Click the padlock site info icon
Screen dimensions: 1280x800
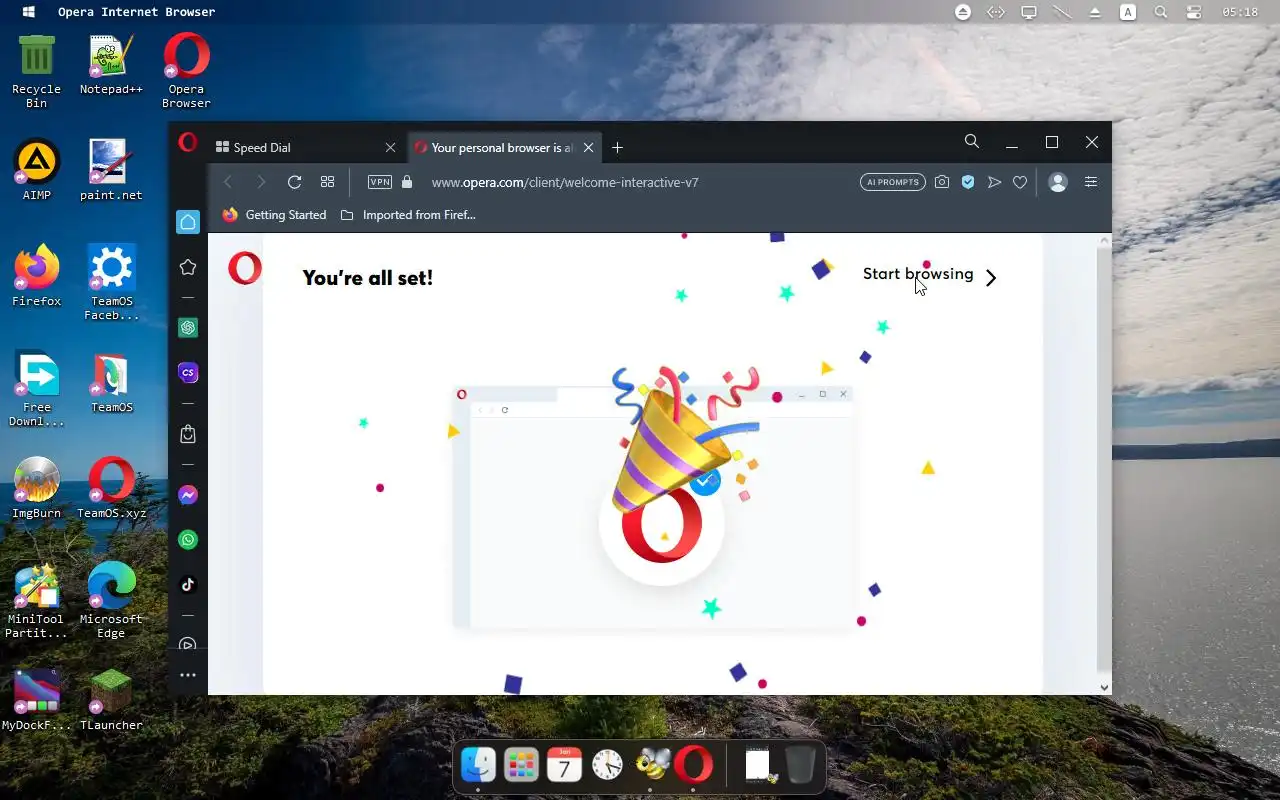click(x=406, y=182)
